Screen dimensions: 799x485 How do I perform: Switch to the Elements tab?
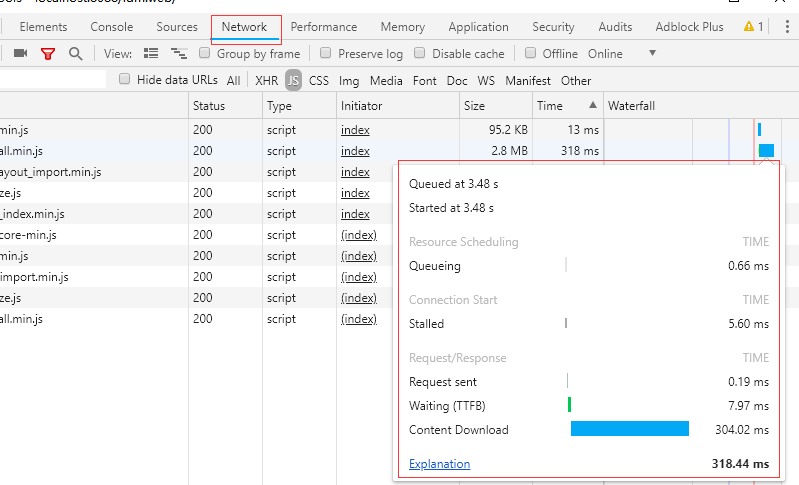43,26
